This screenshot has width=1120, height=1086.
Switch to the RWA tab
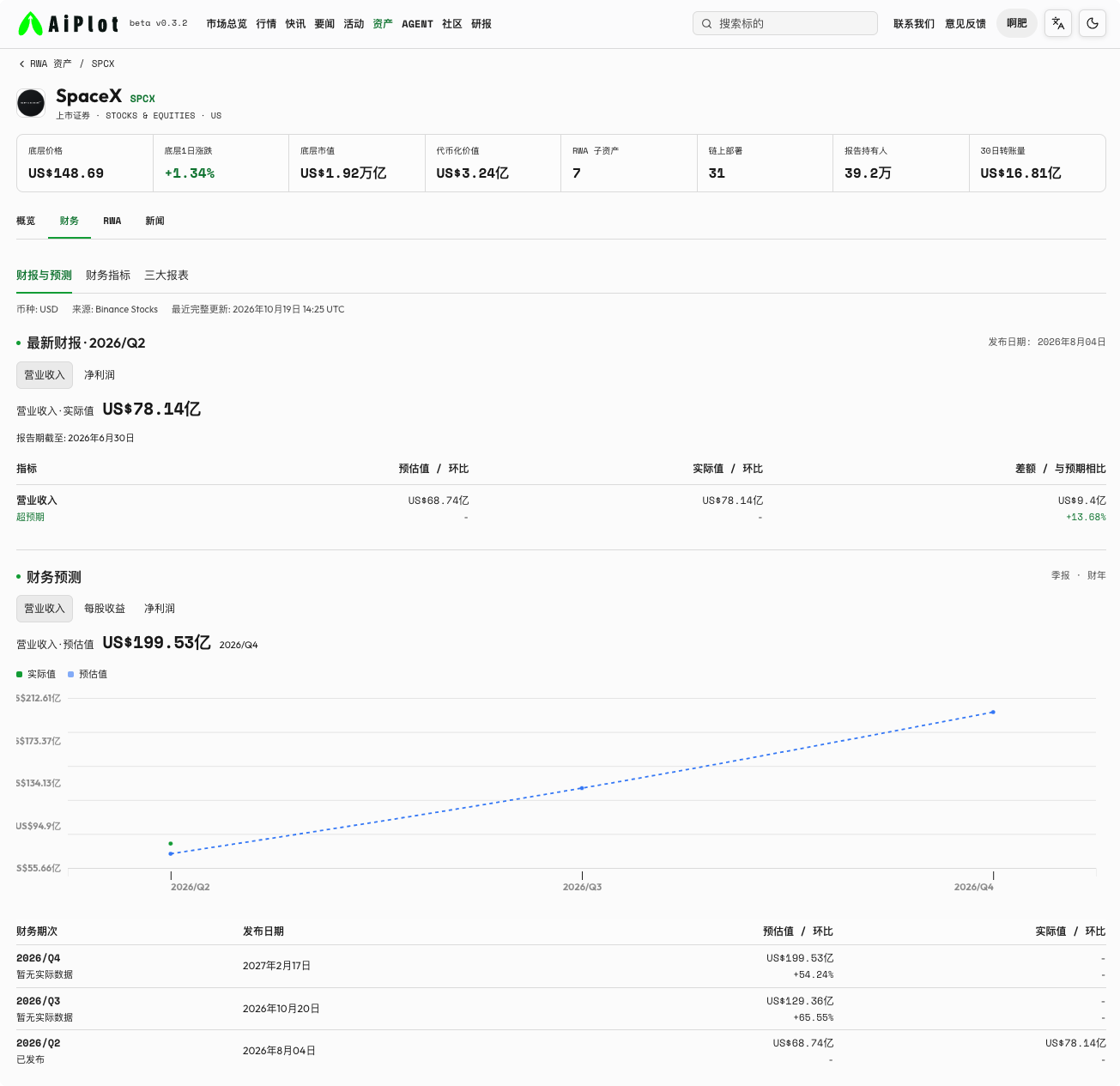click(112, 221)
